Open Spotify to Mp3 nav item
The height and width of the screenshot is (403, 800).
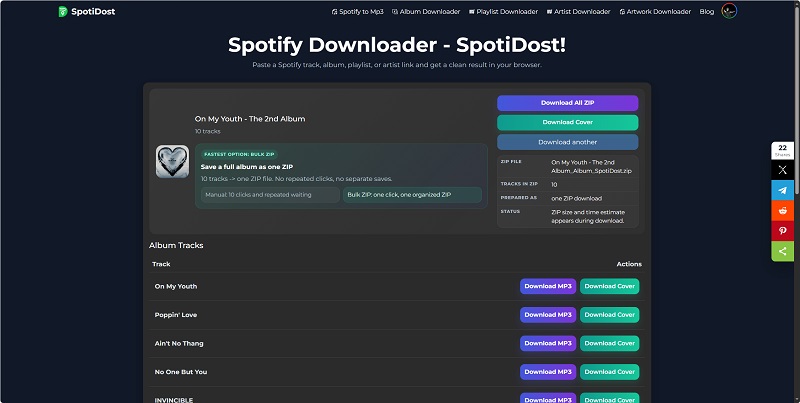357,11
